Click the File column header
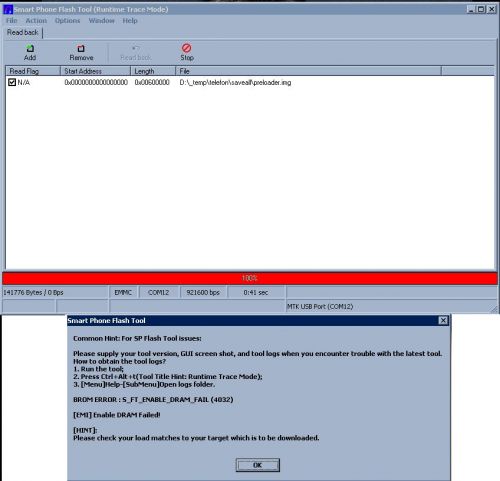Screen dimensions: 500x481 (x=308, y=71)
